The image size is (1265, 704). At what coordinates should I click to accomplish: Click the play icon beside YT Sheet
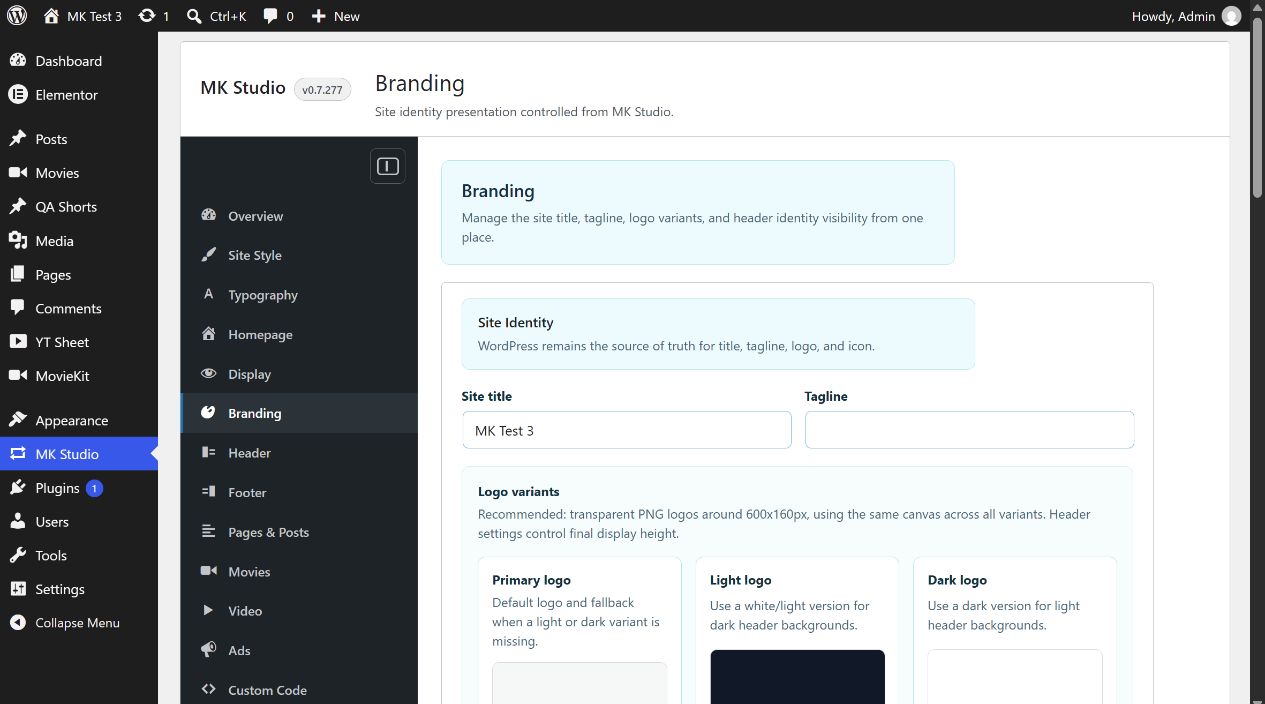click(x=17, y=342)
